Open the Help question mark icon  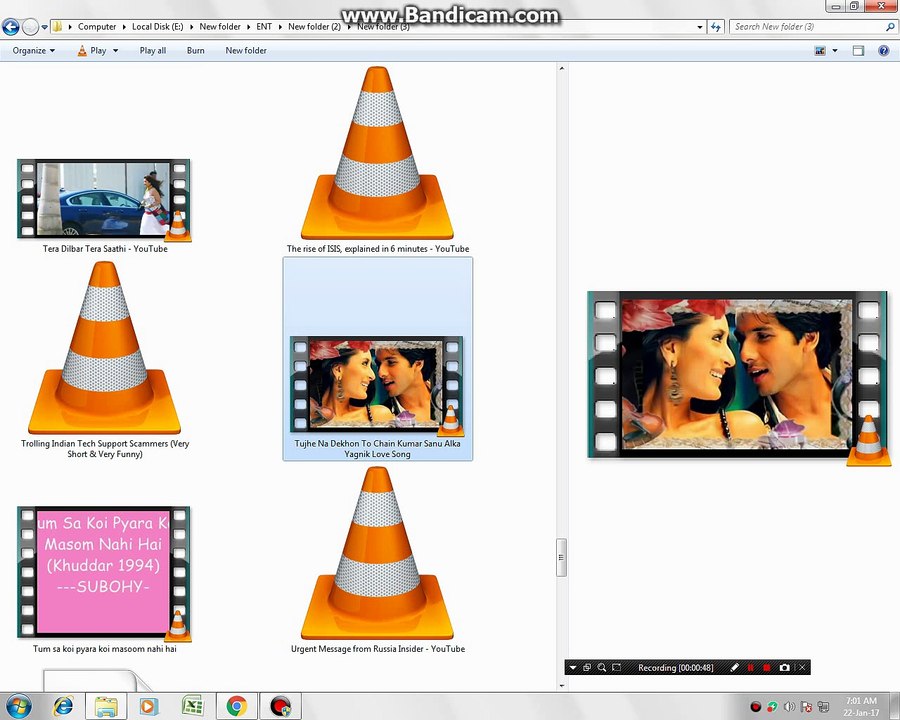pos(884,51)
